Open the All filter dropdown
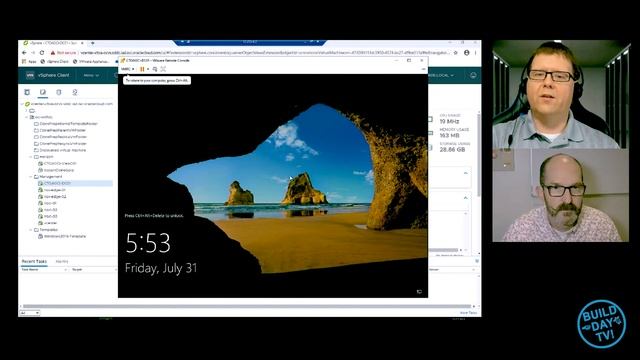The height and width of the screenshot is (360, 640). pos(29,313)
